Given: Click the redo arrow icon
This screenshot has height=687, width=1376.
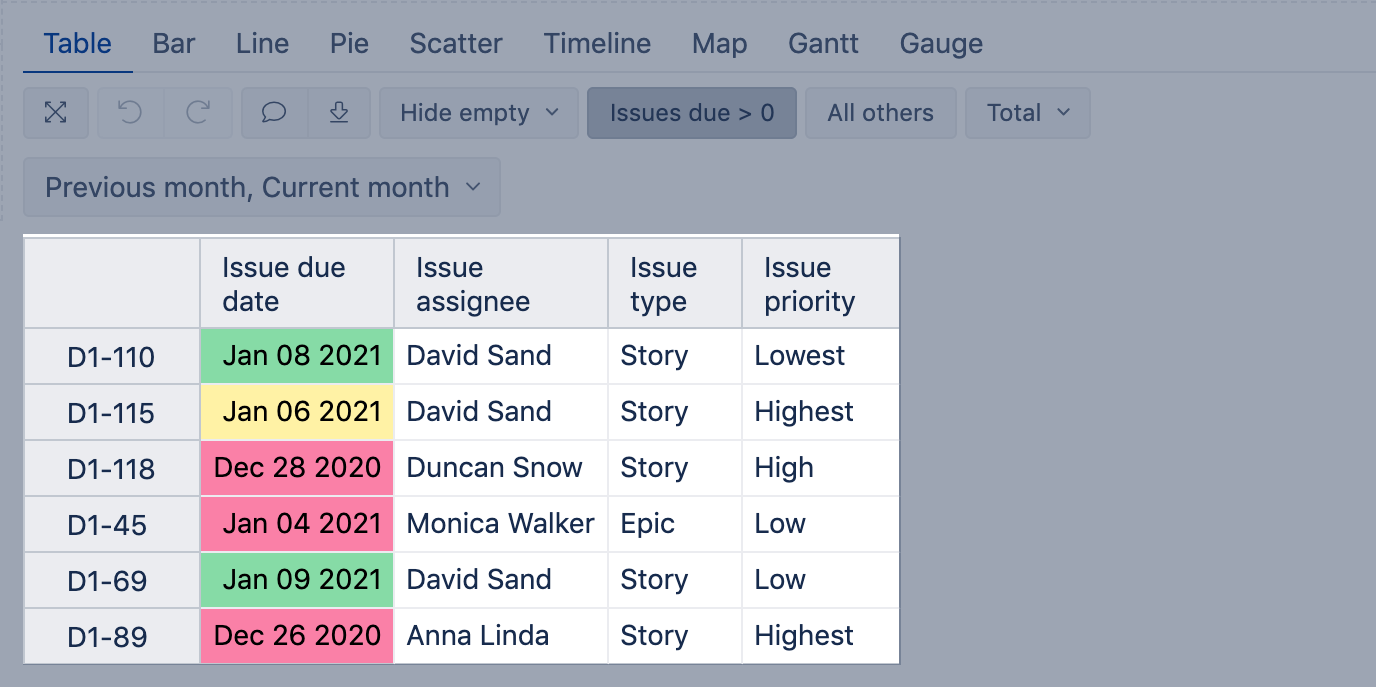Looking at the screenshot, I should click(198, 113).
